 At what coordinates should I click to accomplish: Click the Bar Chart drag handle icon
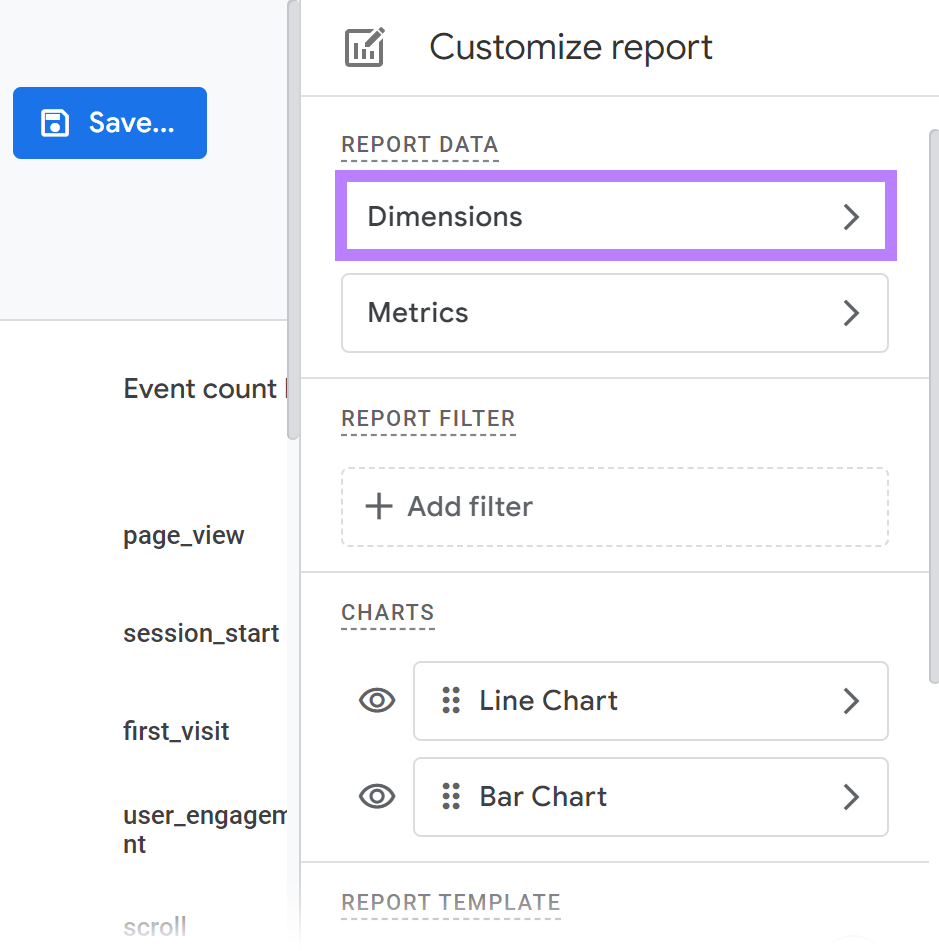click(x=448, y=797)
